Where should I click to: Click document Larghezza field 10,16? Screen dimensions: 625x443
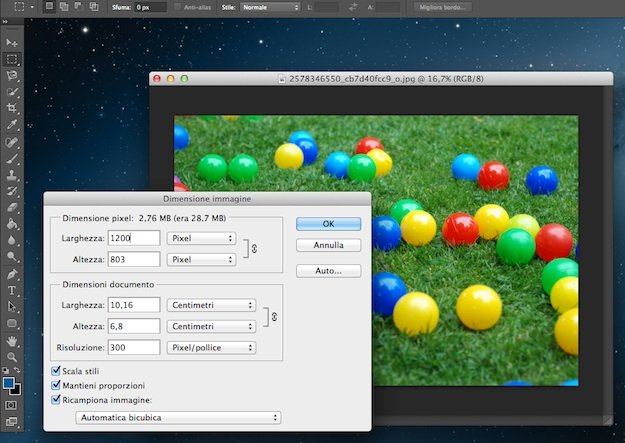[x=134, y=305]
